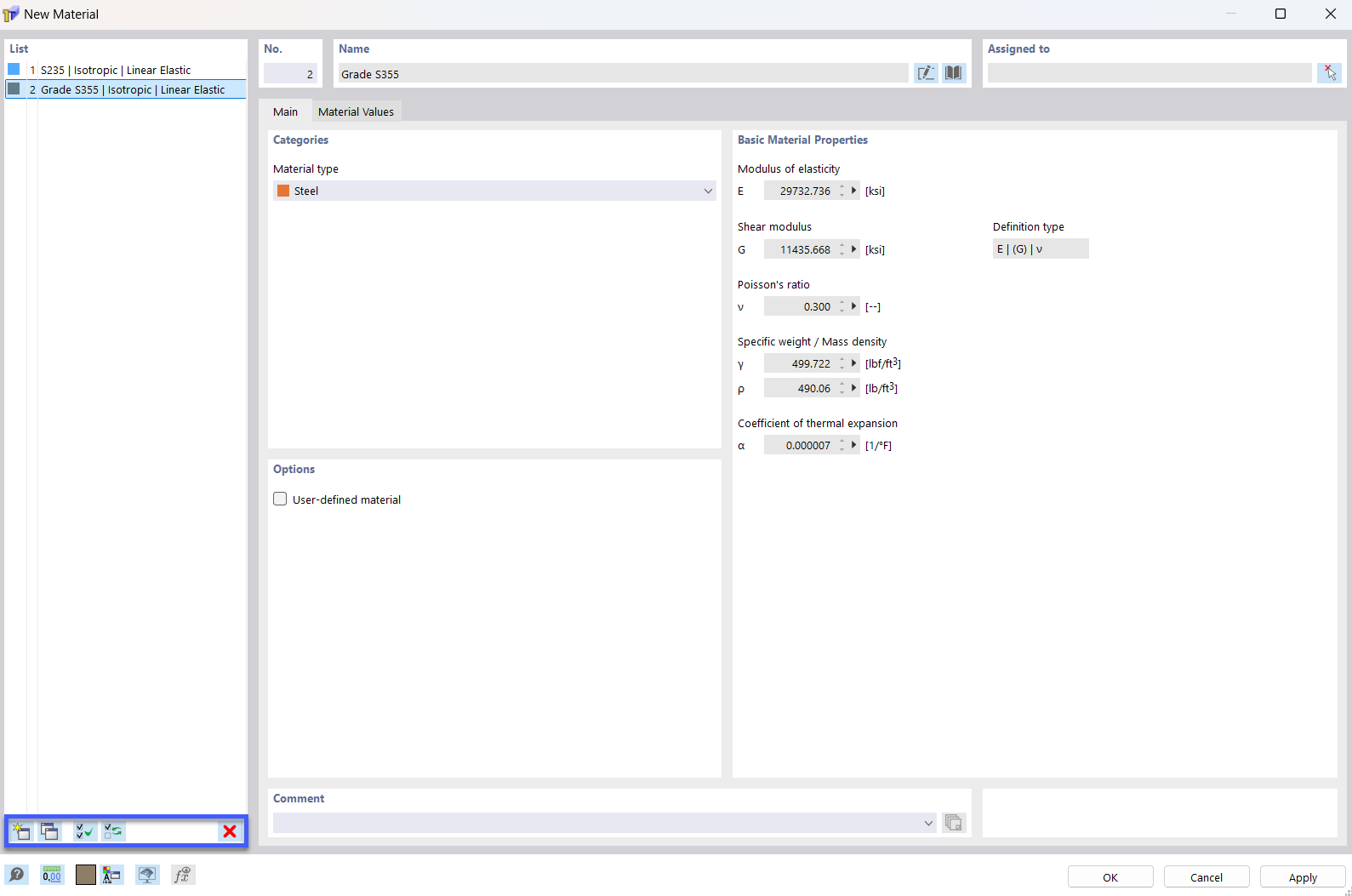Toggle the User-defined material checkbox
Screen dimensions: 1352x896
click(280, 499)
